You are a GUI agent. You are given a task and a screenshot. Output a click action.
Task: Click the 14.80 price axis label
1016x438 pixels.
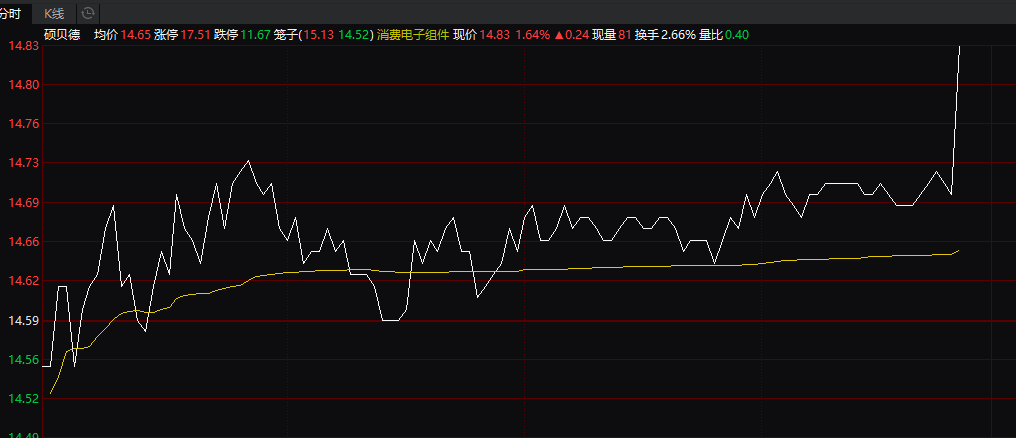point(23,85)
